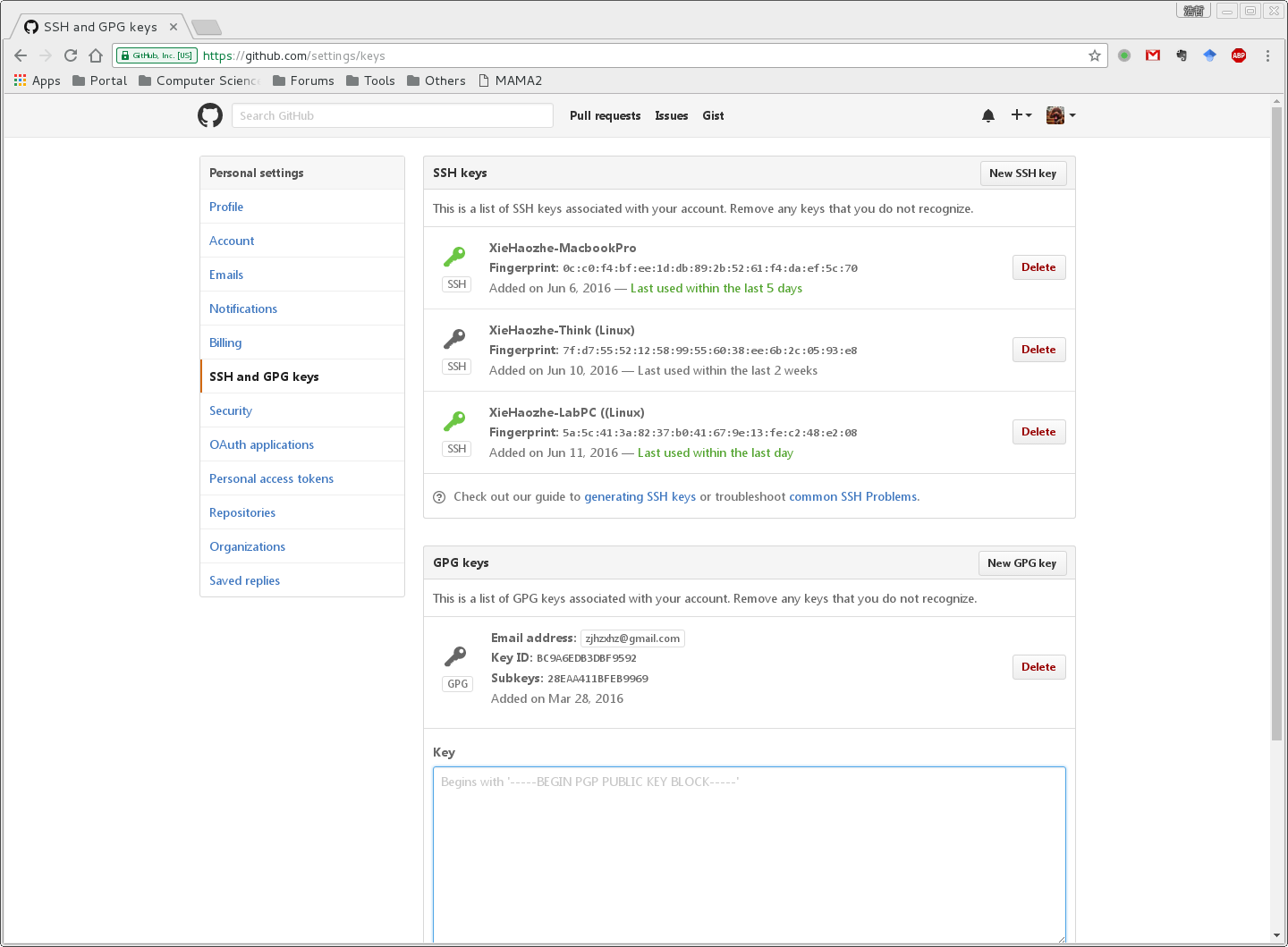Screen dimensions: 1288x947
Task: Open OAuth applications settings
Action: pyautogui.click(x=302, y=444)
